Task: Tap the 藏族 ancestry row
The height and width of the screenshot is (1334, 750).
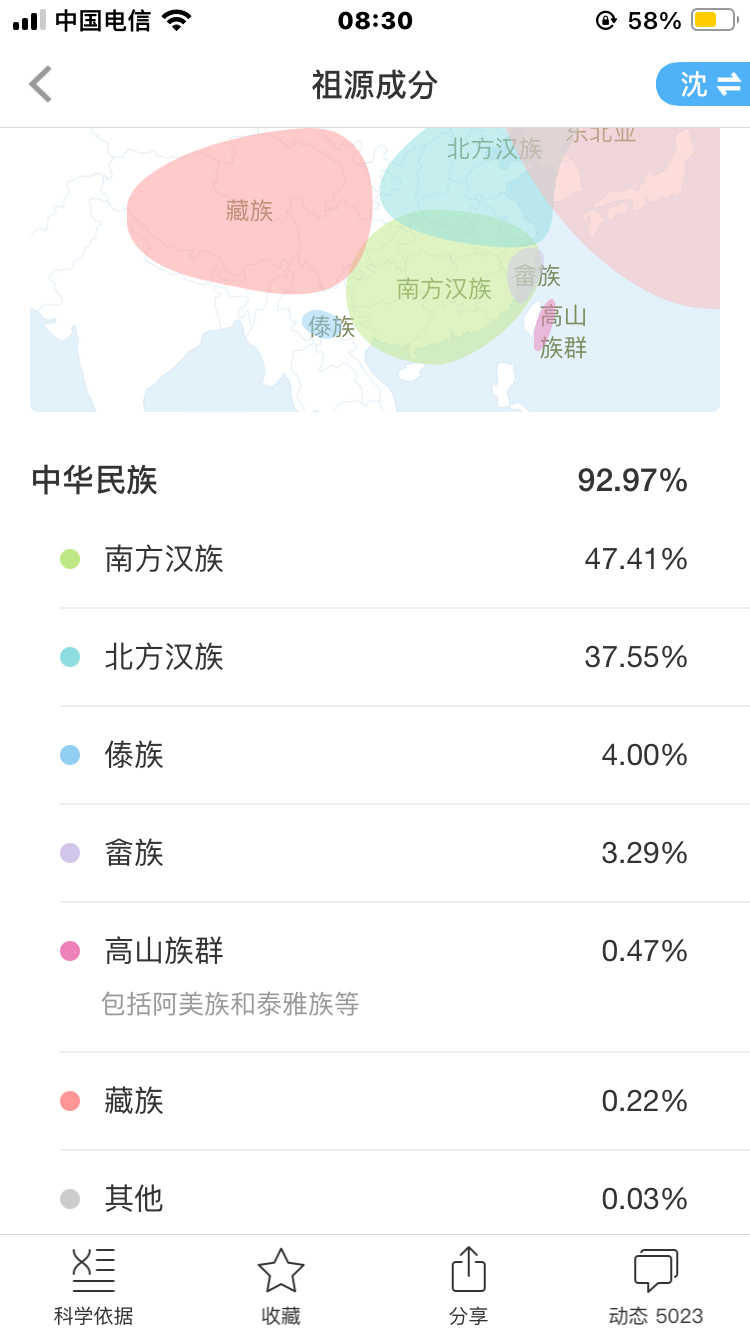Action: (375, 1101)
